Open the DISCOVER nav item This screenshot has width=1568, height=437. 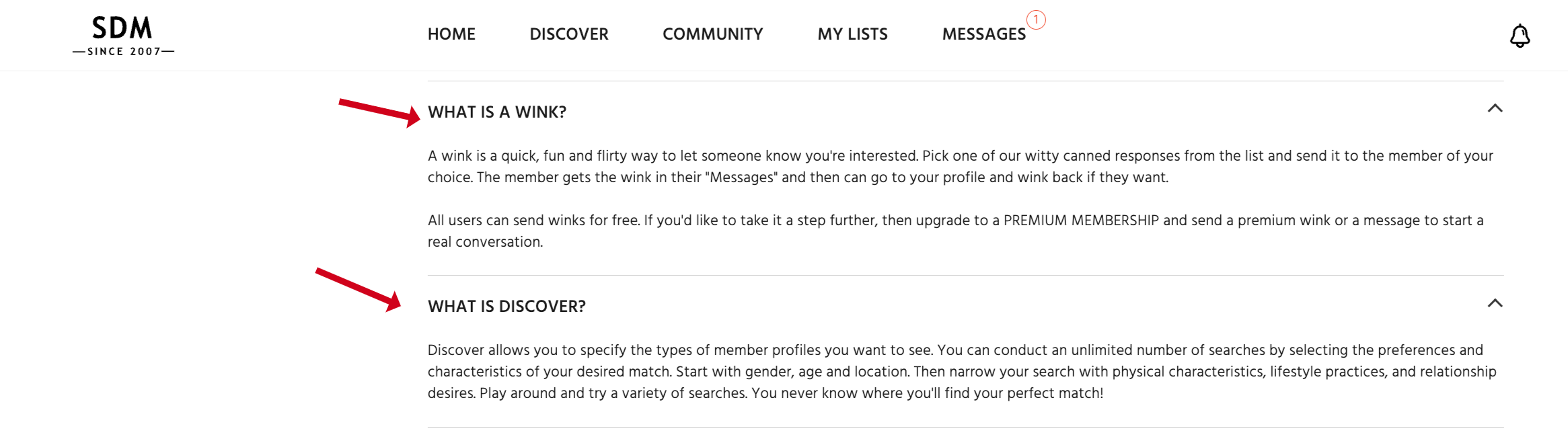point(568,34)
